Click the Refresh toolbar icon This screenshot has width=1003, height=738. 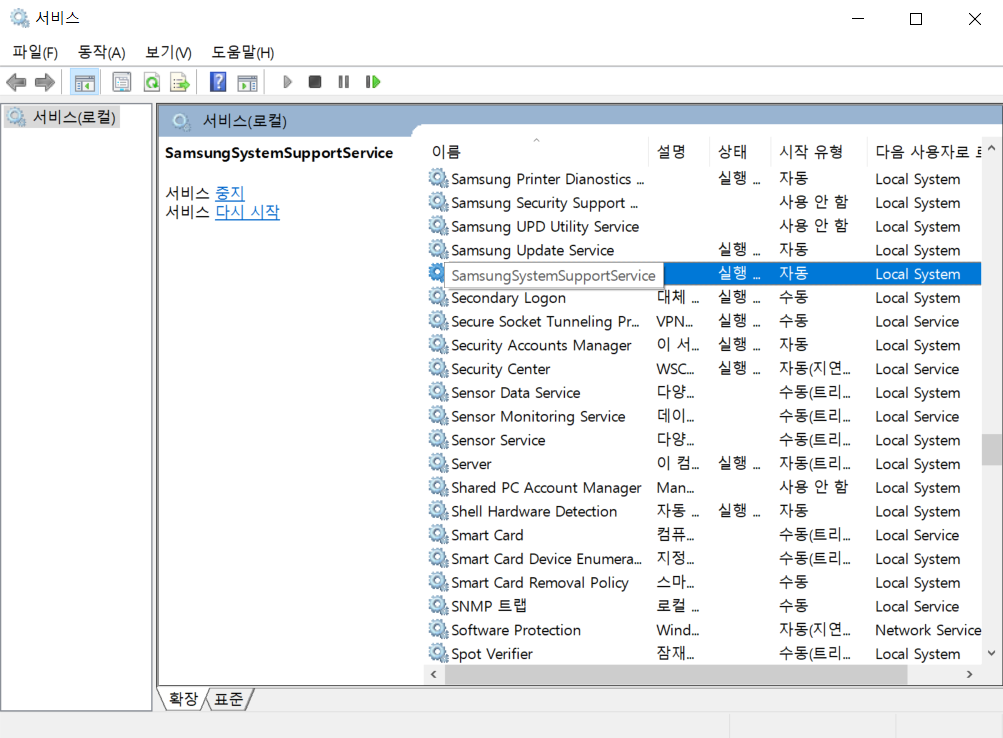[152, 82]
